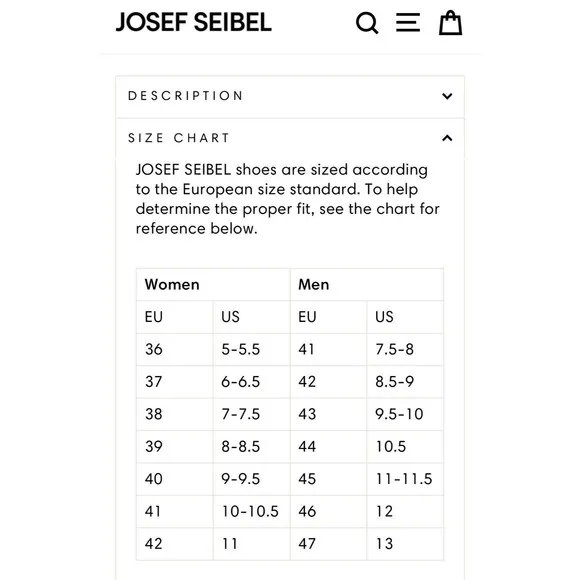Click women's EU size 39 cell

(175, 446)
